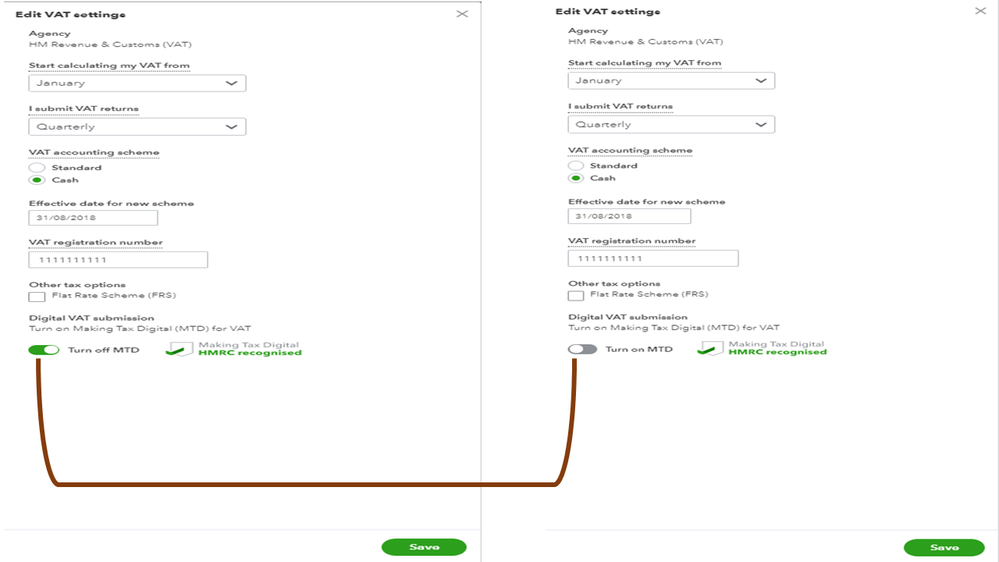Close the right Edit VAT settings panel
Screen dimensions: 999x562
click(980, 11)
